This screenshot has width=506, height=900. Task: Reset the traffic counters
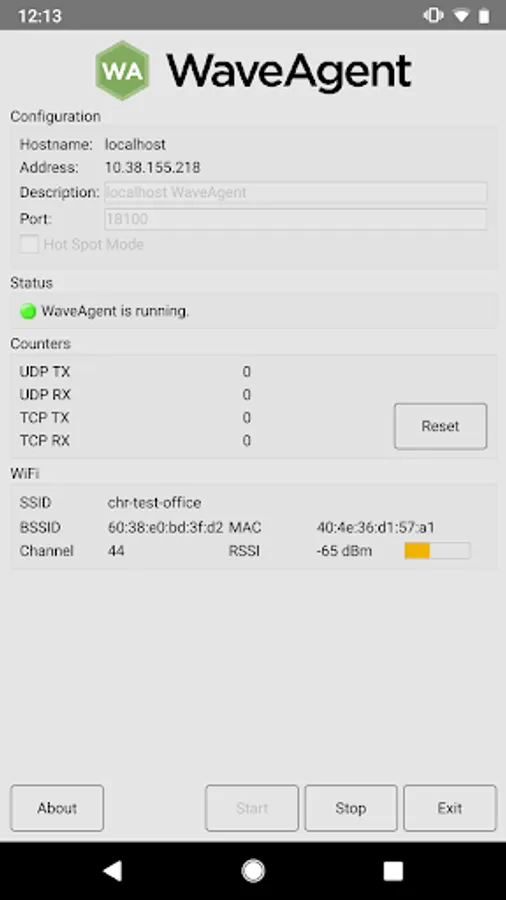click(x=441, y=426)
